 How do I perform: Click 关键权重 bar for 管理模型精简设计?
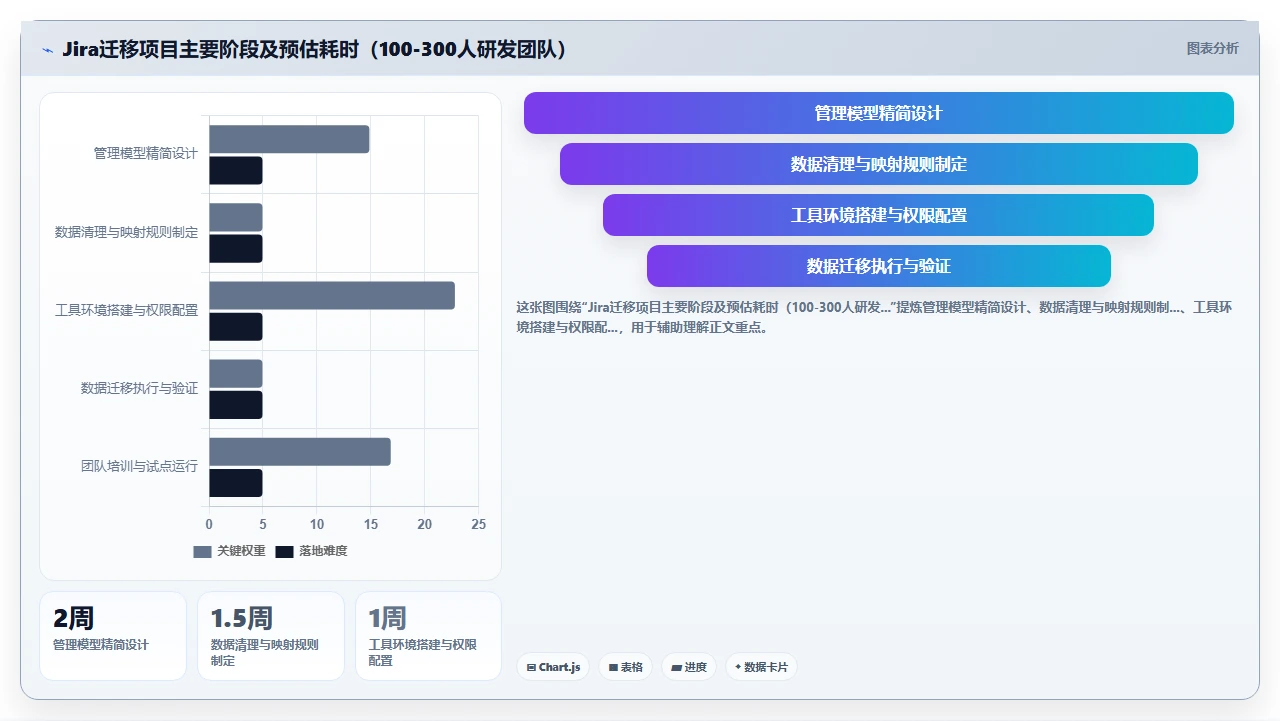coord(289,139)
